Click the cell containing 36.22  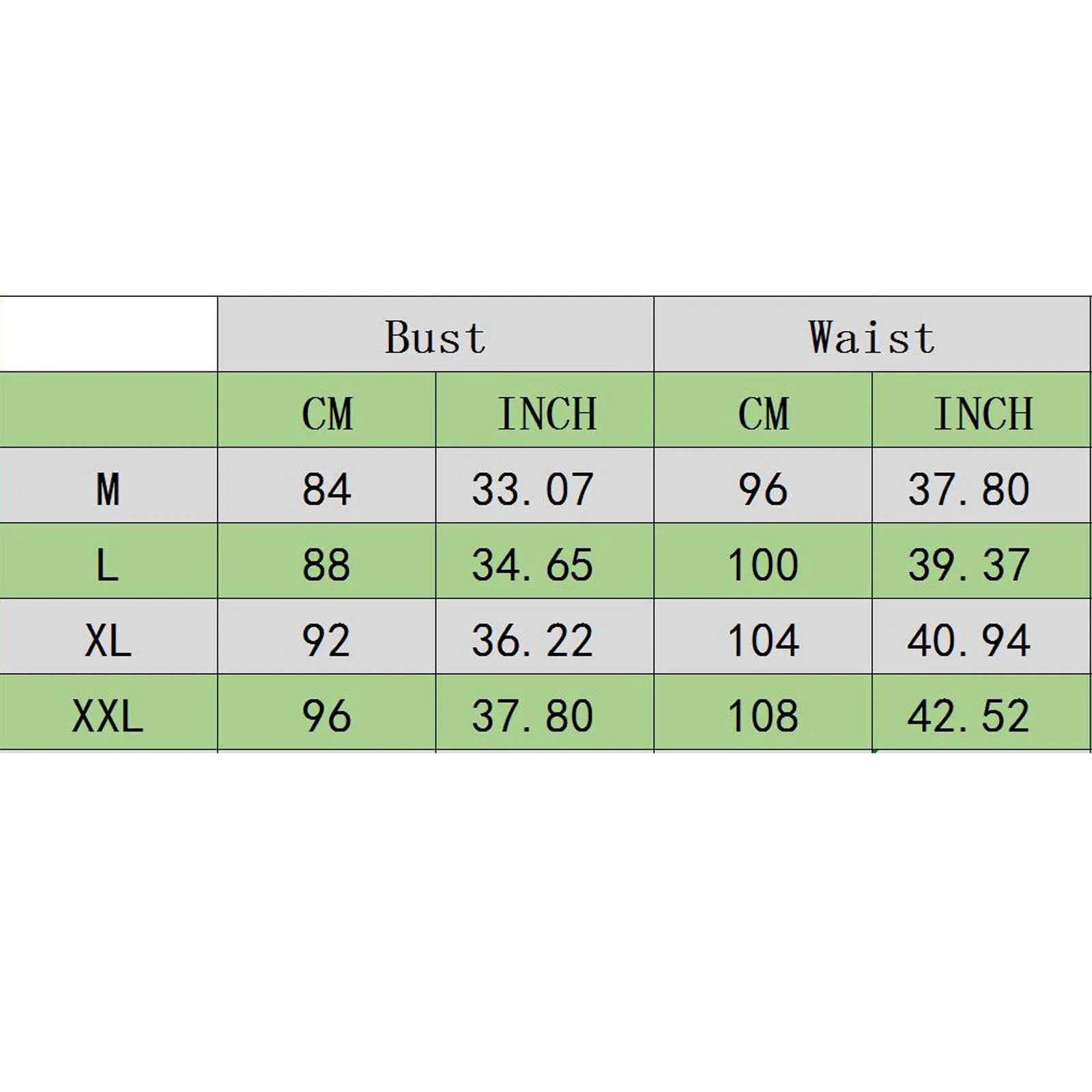[545, 637]
